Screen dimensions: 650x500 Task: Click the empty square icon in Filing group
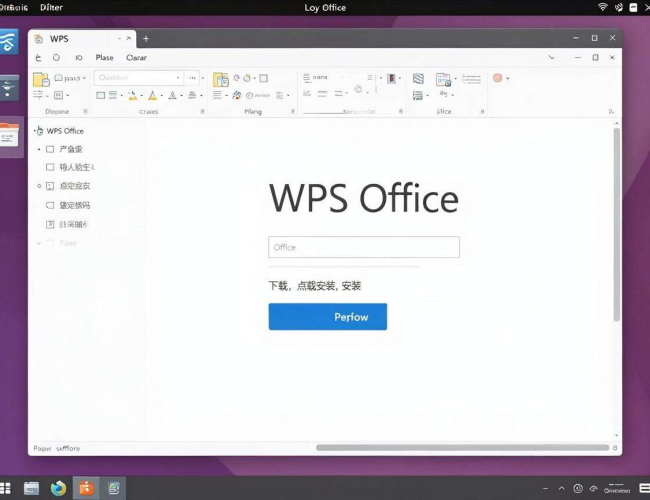point(263,78)
